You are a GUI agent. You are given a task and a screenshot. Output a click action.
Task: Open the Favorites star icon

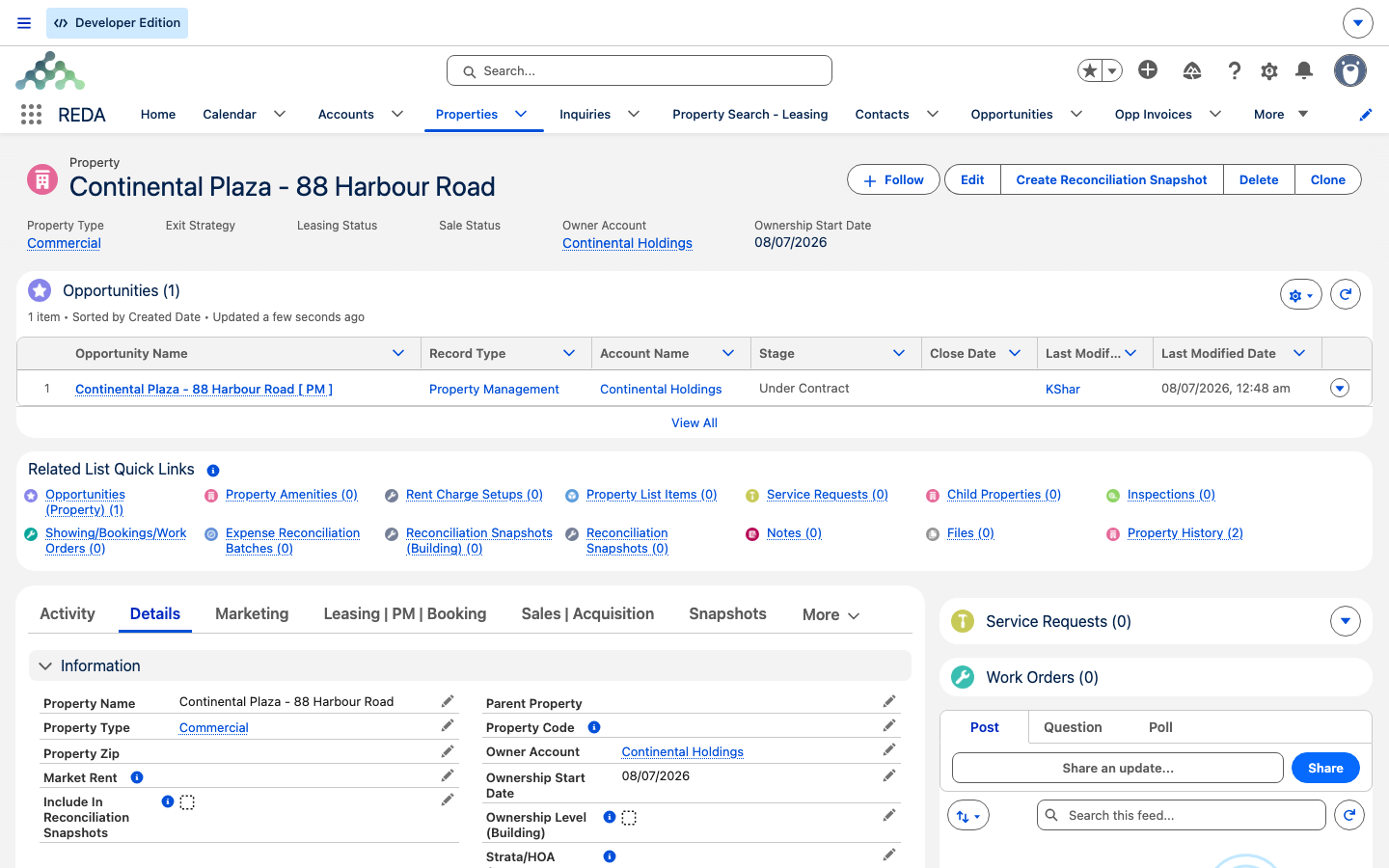click(1090, 70)
